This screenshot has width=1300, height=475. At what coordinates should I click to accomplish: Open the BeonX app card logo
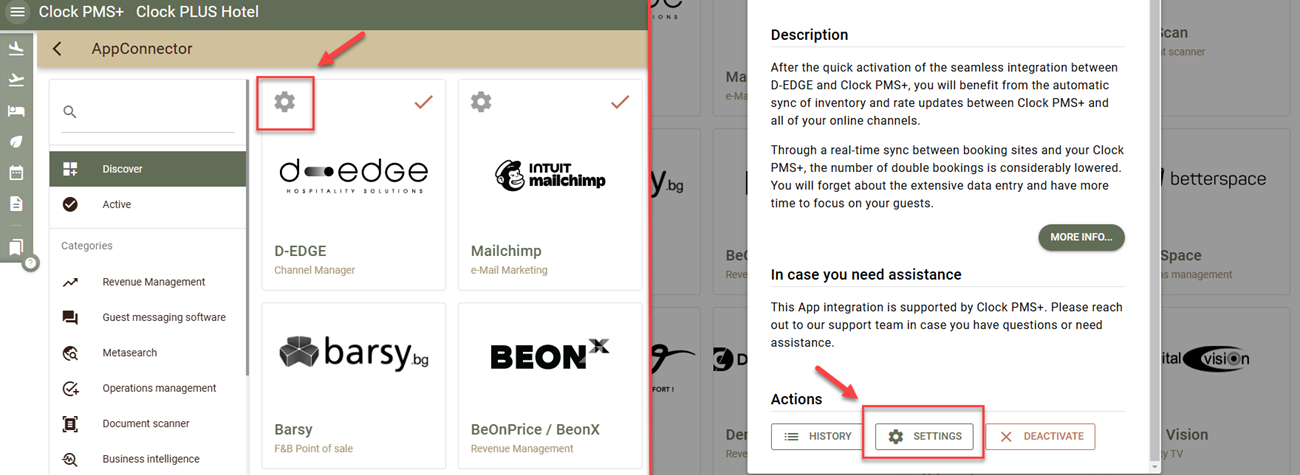click(550, 355)
